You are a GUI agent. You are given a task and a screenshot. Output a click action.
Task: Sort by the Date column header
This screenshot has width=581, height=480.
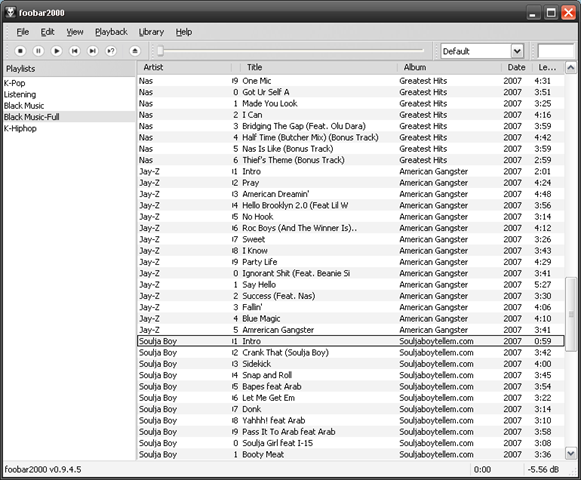517,67
